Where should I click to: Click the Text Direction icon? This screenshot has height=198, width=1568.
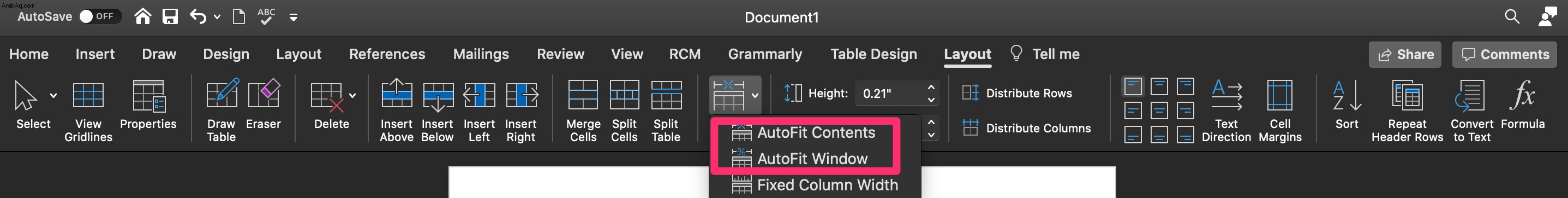pos(1226,110)
